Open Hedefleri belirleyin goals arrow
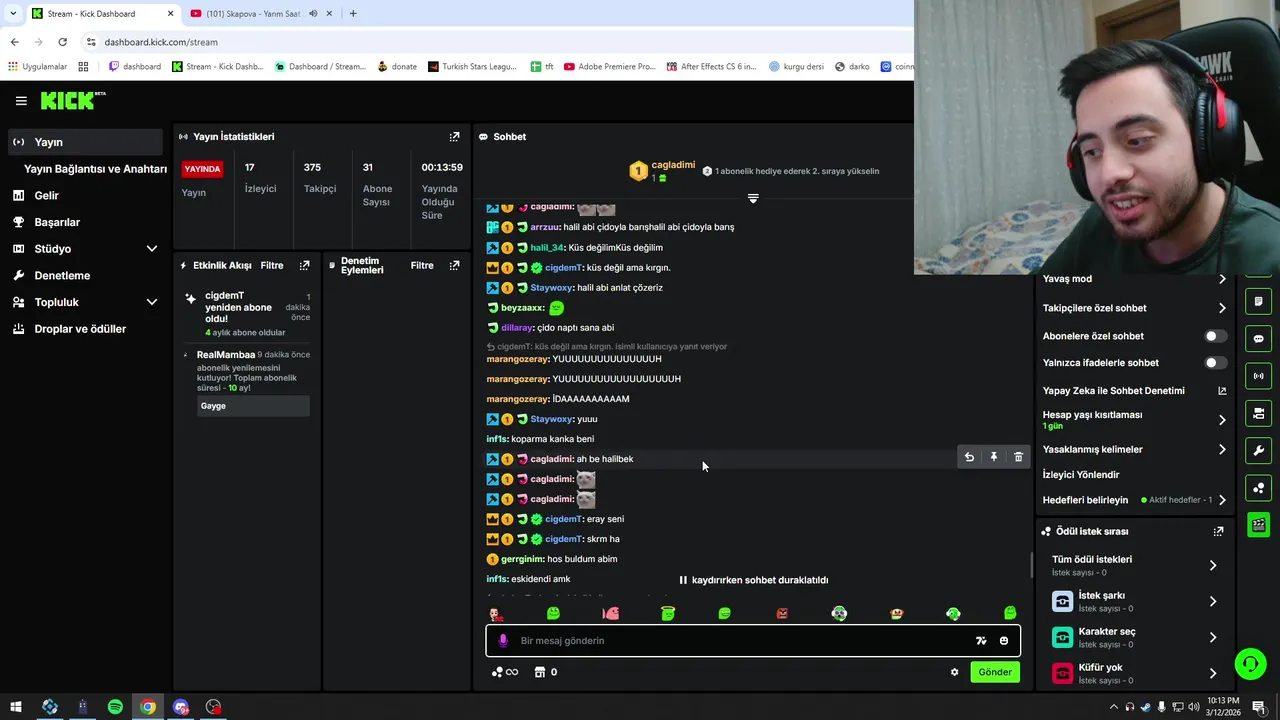 pyautogui.click(x=1222, y=500)
